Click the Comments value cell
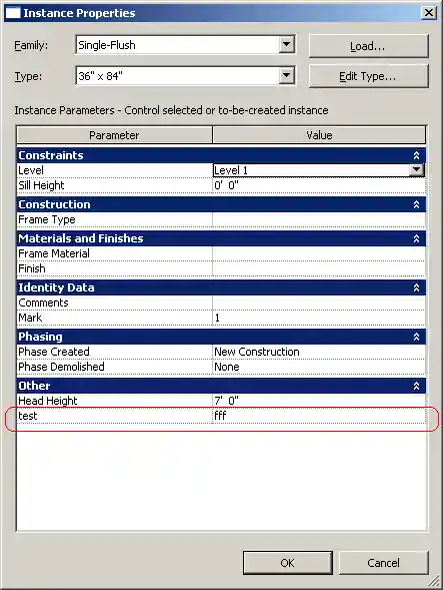The image size is (443, 590). [x=319, y=303]
